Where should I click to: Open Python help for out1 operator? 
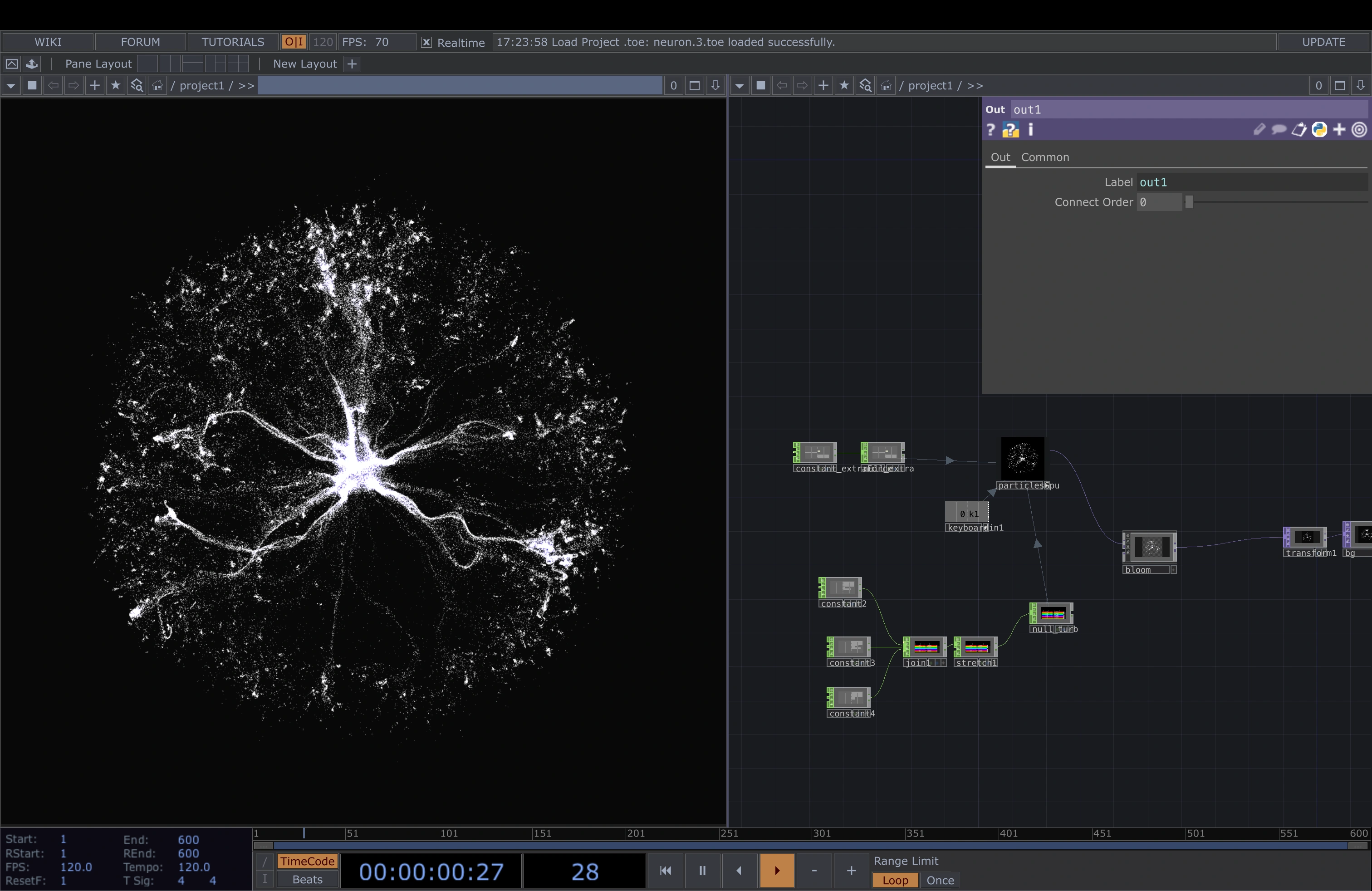[x=1010, y=130]
